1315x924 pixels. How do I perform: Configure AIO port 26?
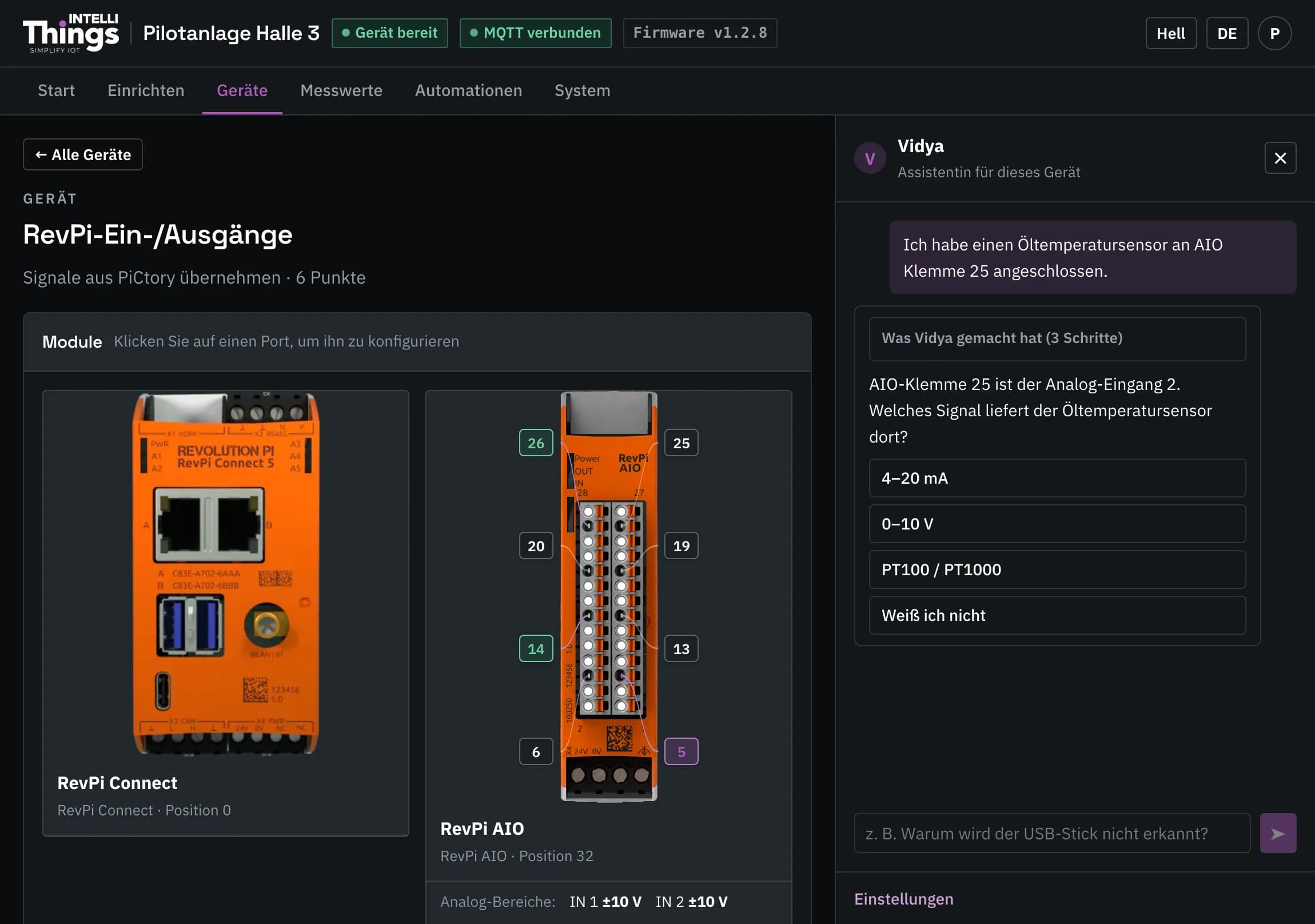(536, 443)
